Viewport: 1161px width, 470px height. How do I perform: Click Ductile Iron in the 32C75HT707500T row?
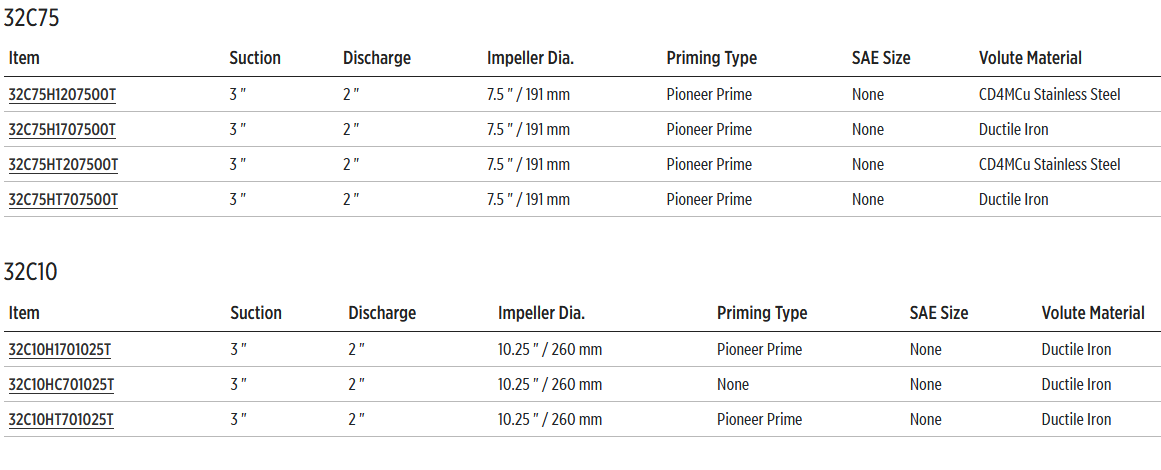click(x=1013, y=200)
